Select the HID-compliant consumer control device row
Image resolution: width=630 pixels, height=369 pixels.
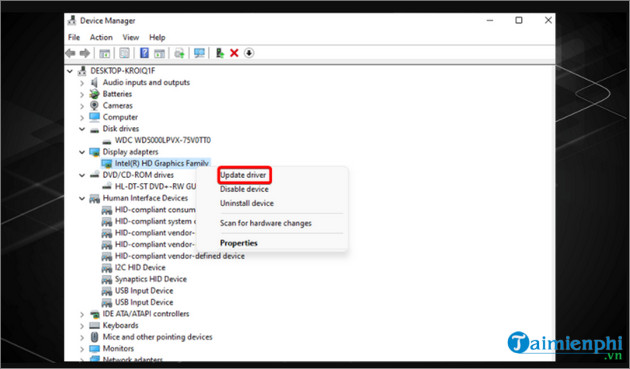pos(155,210)
